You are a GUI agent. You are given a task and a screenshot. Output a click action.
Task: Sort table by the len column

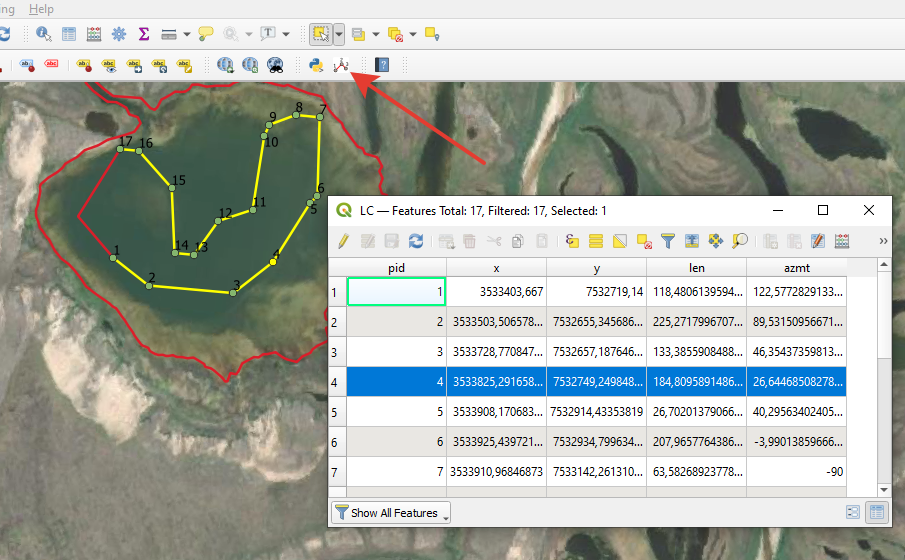[x=696, y=268]
